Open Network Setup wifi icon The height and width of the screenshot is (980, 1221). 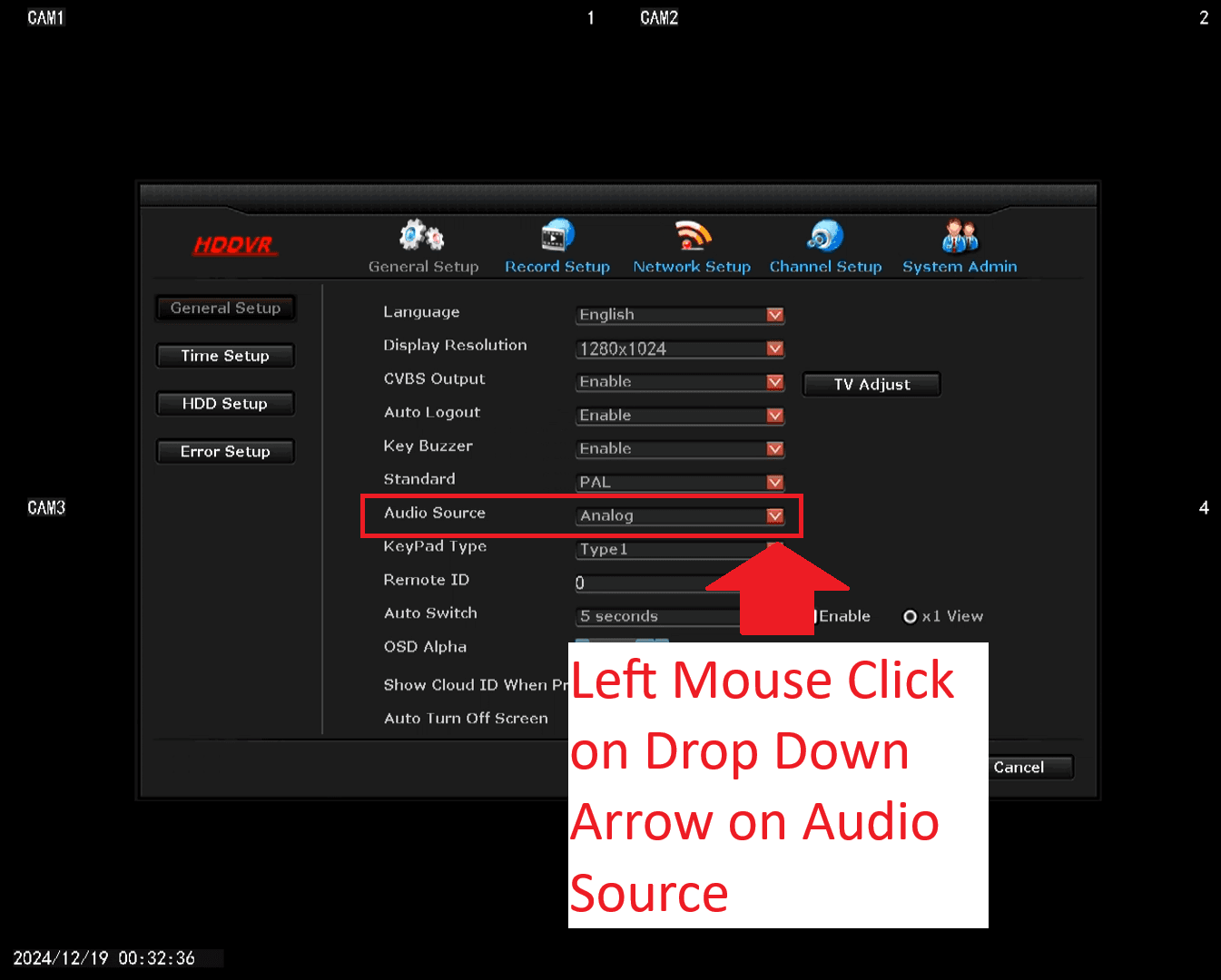(x=693, y=235)
